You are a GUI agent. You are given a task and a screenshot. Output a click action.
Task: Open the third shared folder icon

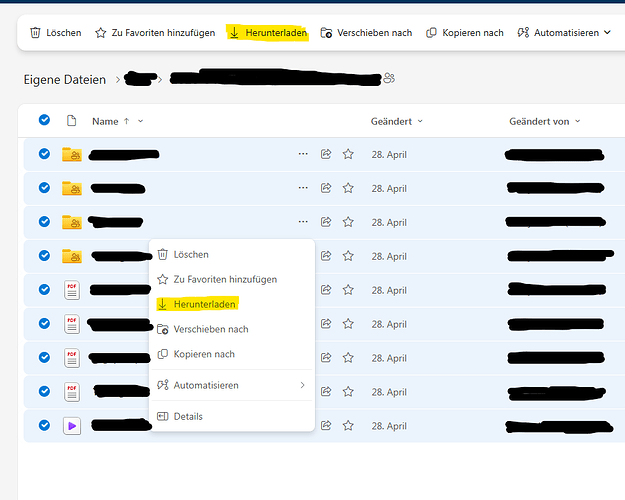72,222
